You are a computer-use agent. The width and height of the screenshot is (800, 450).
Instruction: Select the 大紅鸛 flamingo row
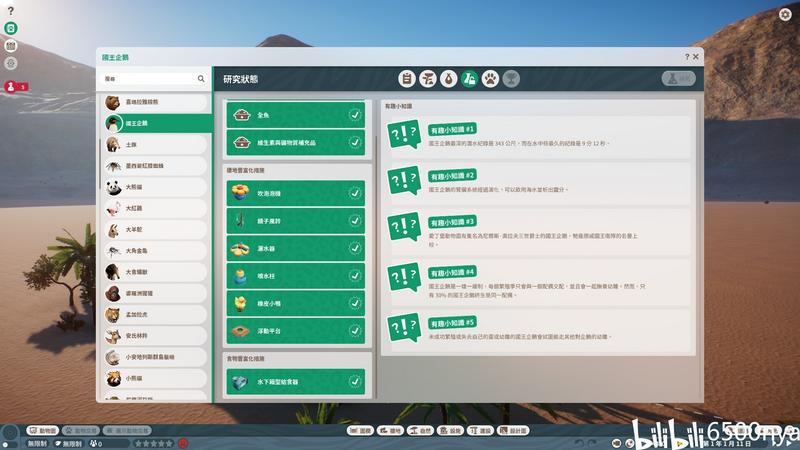click(156, 208)
